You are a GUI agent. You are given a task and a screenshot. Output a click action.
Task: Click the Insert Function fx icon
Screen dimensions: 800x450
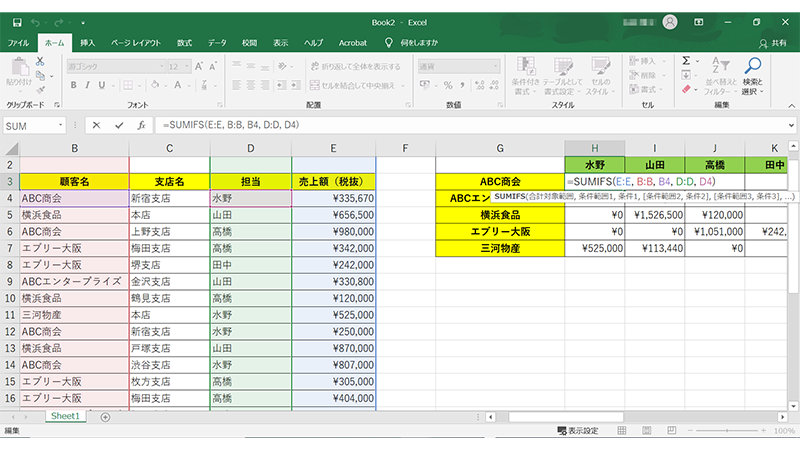click(x=141, y=125)
